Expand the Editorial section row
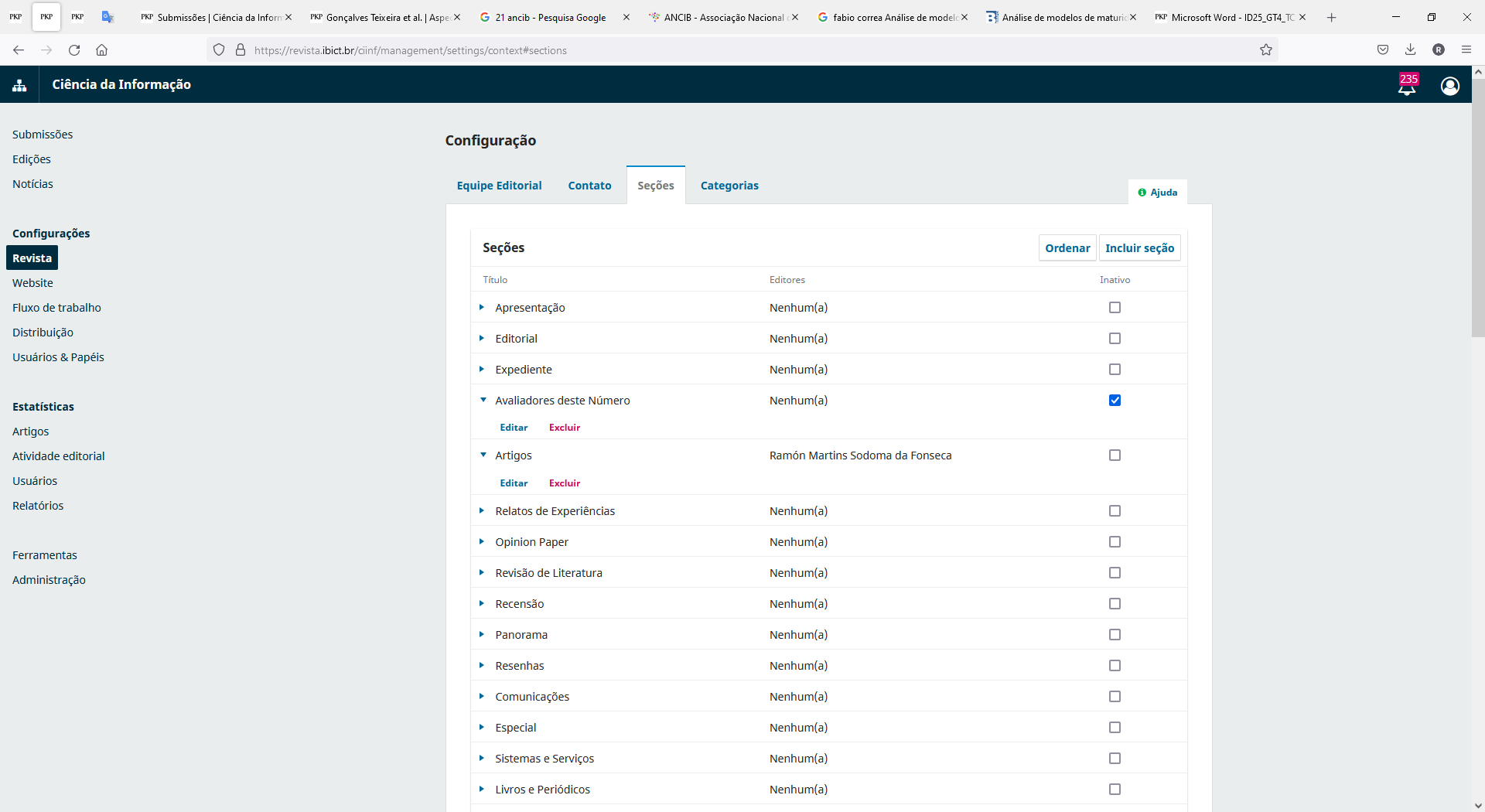This screenshot has width=1485, height=812. point(482,339)
